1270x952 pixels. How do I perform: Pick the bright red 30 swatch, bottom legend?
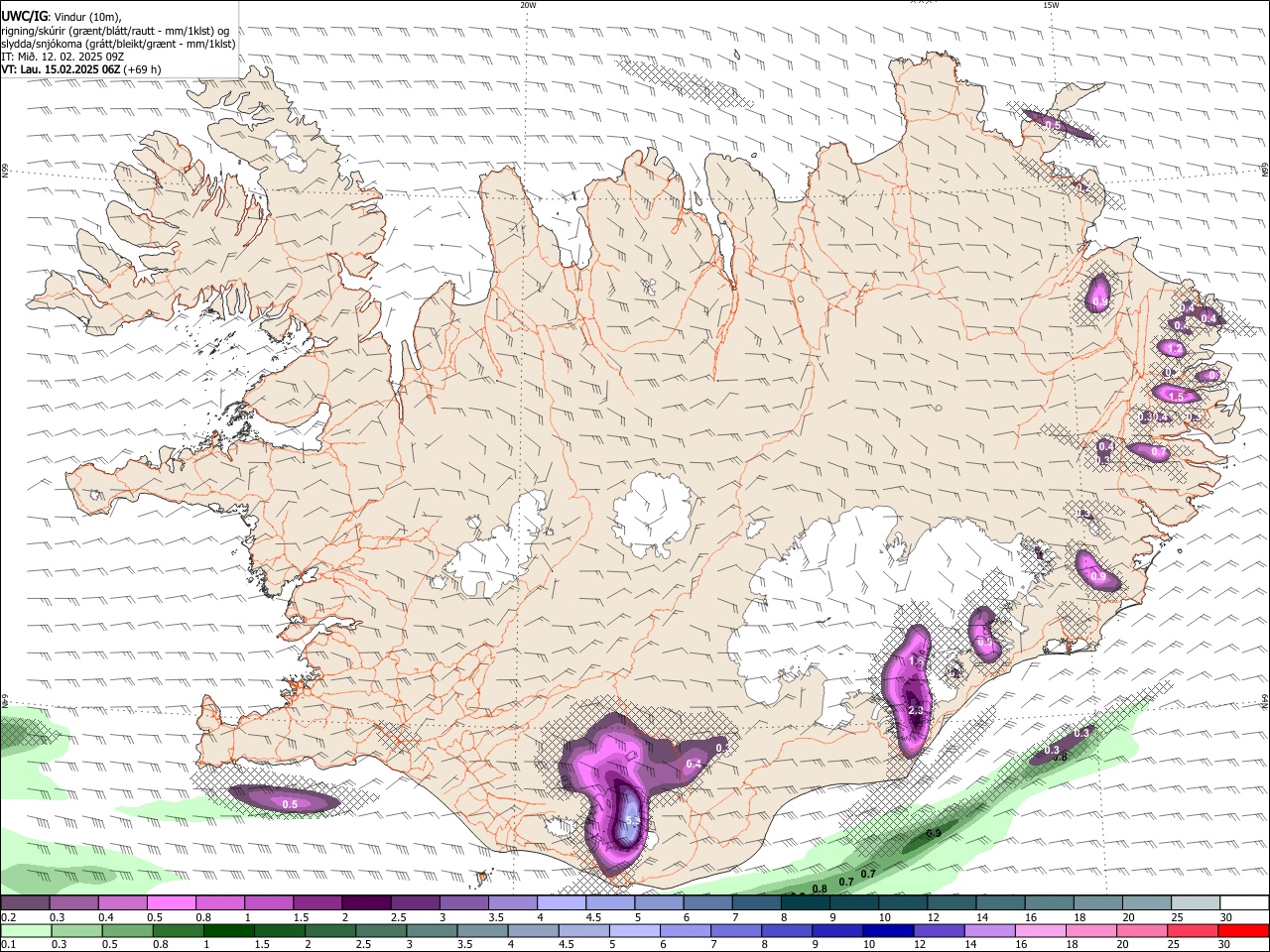tap(1243, 930)
